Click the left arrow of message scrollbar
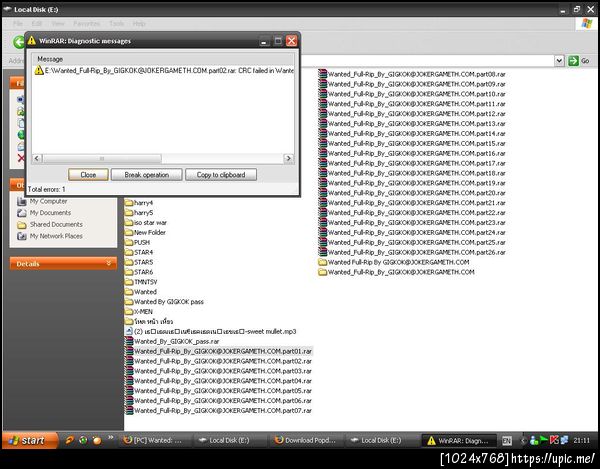This screenshot has height=469, width=600. 37,158
